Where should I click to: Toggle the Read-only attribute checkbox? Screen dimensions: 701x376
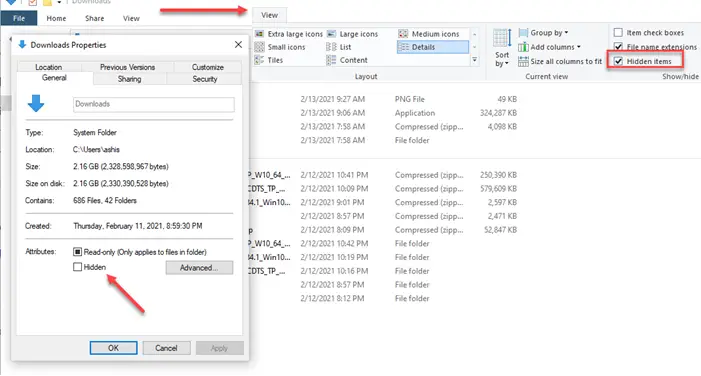point(77,252)
